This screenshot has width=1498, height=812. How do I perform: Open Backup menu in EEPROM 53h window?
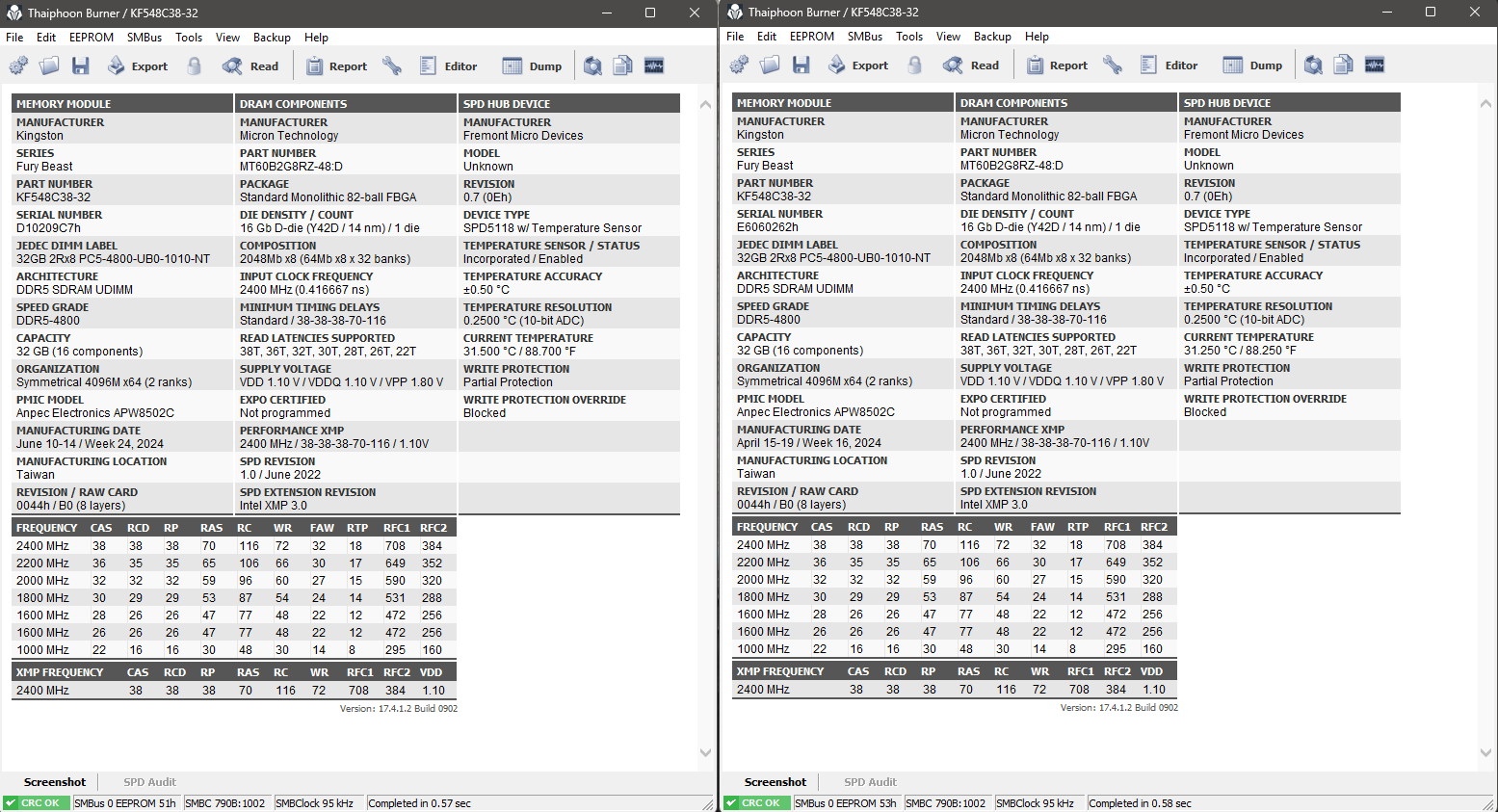coord(992,37)
